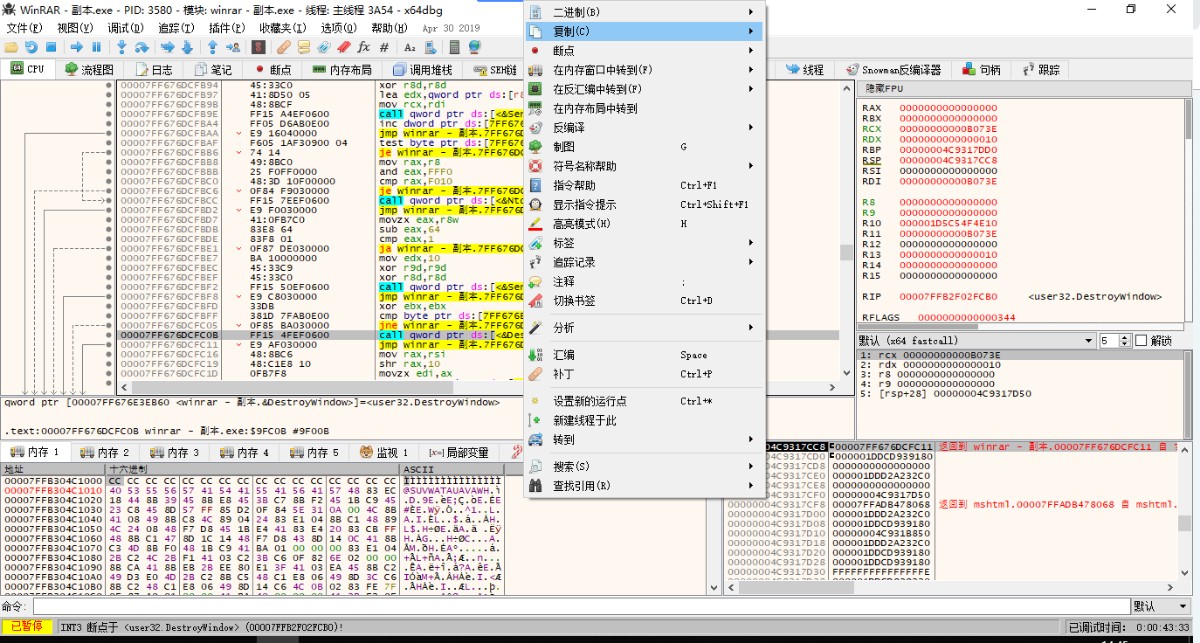
Task: Open the 调试(D) menu
Action: click(x=126, y=28)
